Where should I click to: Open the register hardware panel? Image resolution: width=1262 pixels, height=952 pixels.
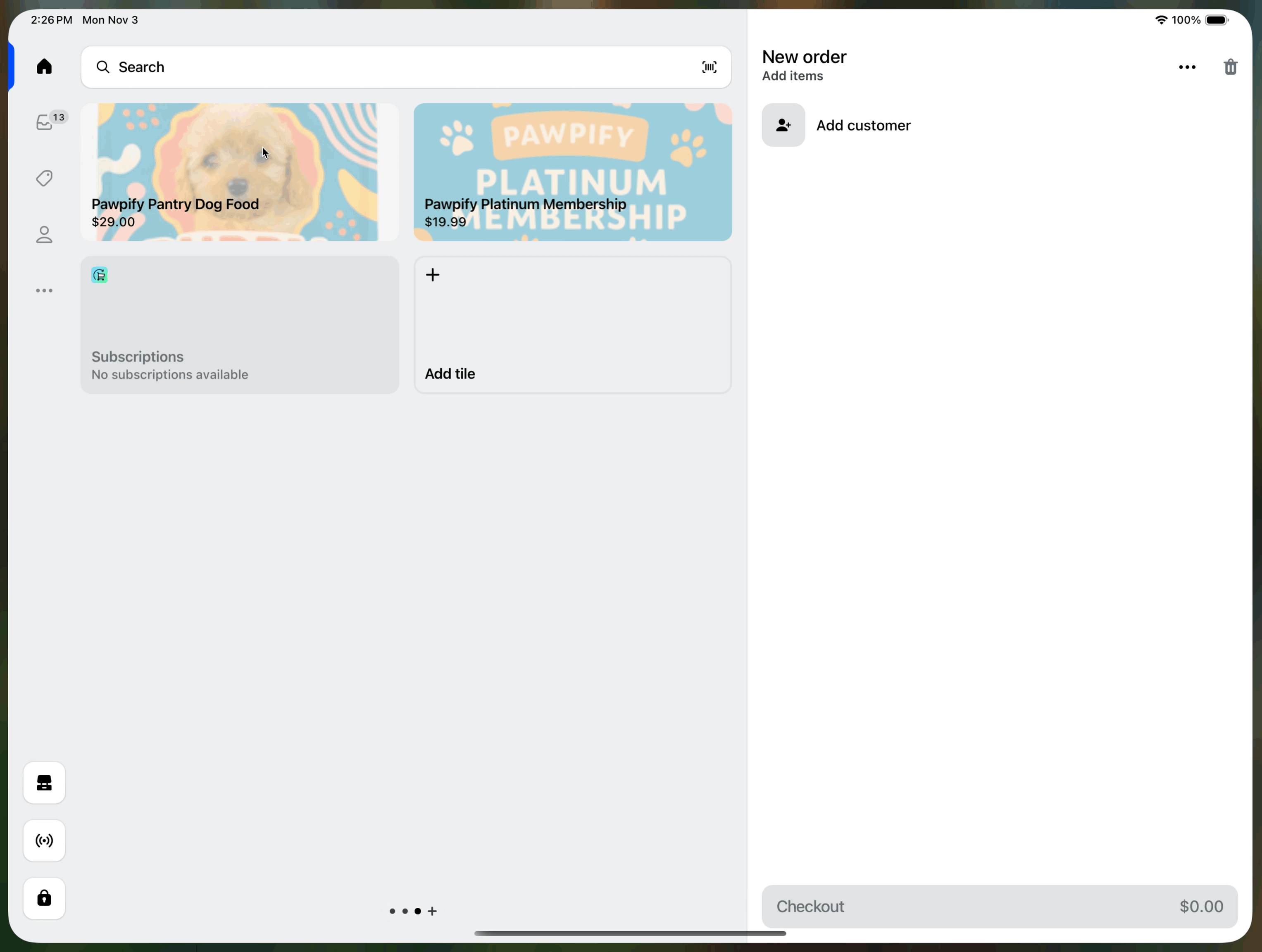click(44, 782)
